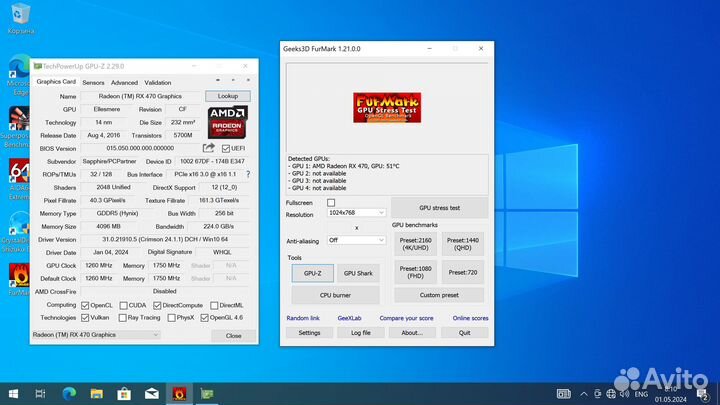Toggle the DirectML checkbox
The image size is (720, 405).
click(x=214, y=305)
